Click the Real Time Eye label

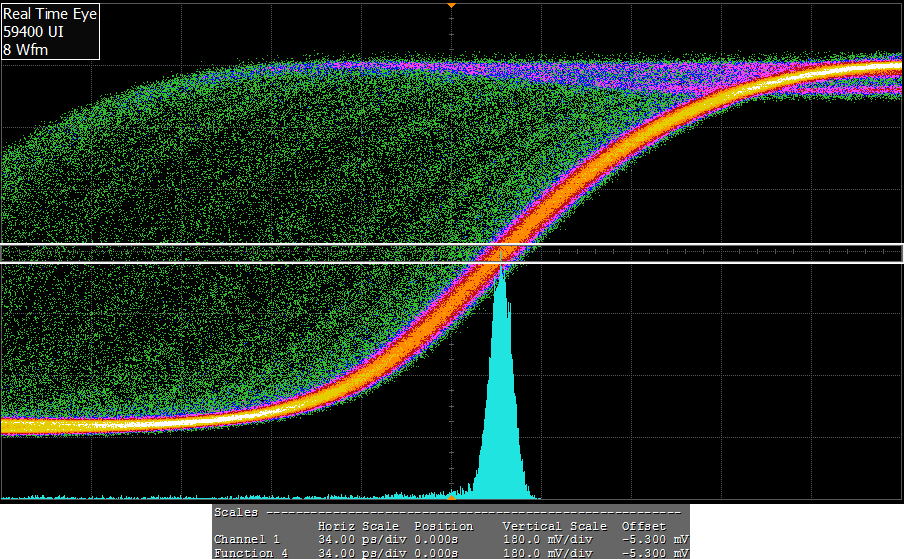tap(50, 15)
